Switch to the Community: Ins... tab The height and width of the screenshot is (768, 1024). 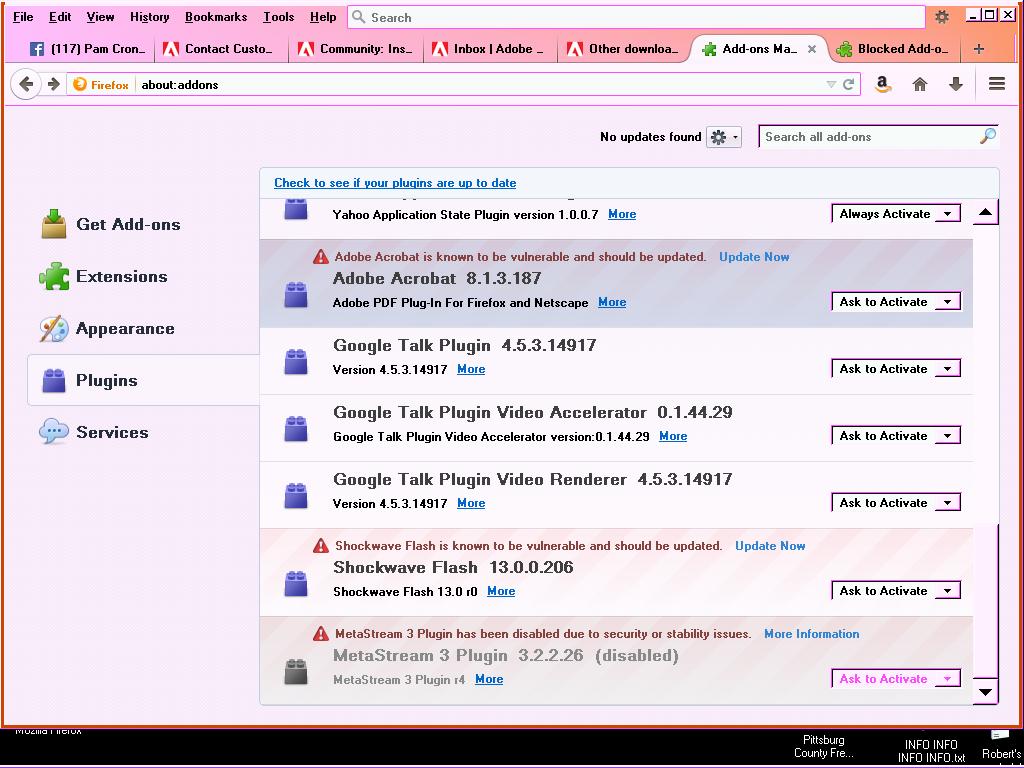point(355,49)
